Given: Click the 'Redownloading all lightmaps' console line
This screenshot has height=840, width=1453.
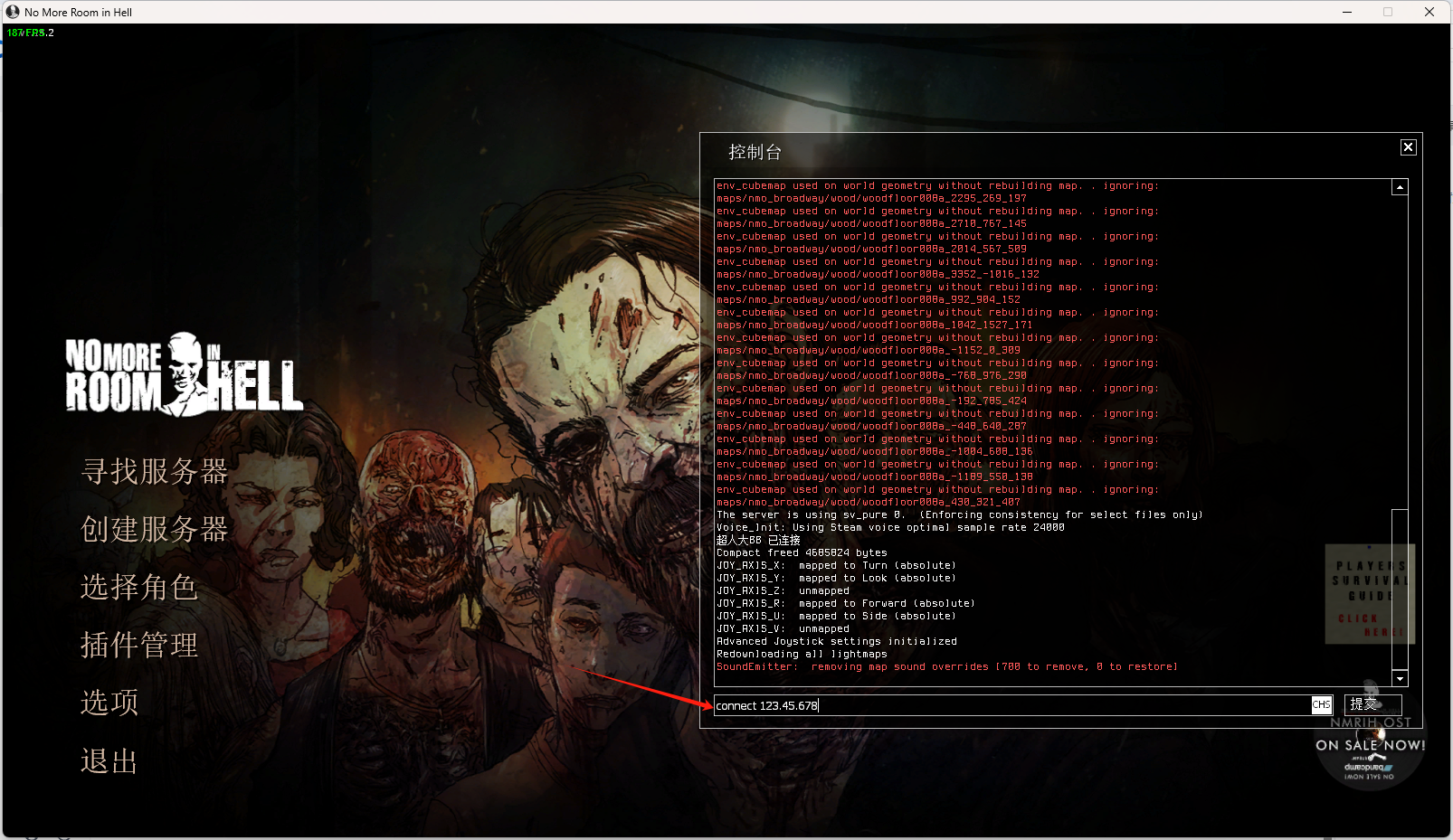Looking at the screenshot, I should [802, 654].
